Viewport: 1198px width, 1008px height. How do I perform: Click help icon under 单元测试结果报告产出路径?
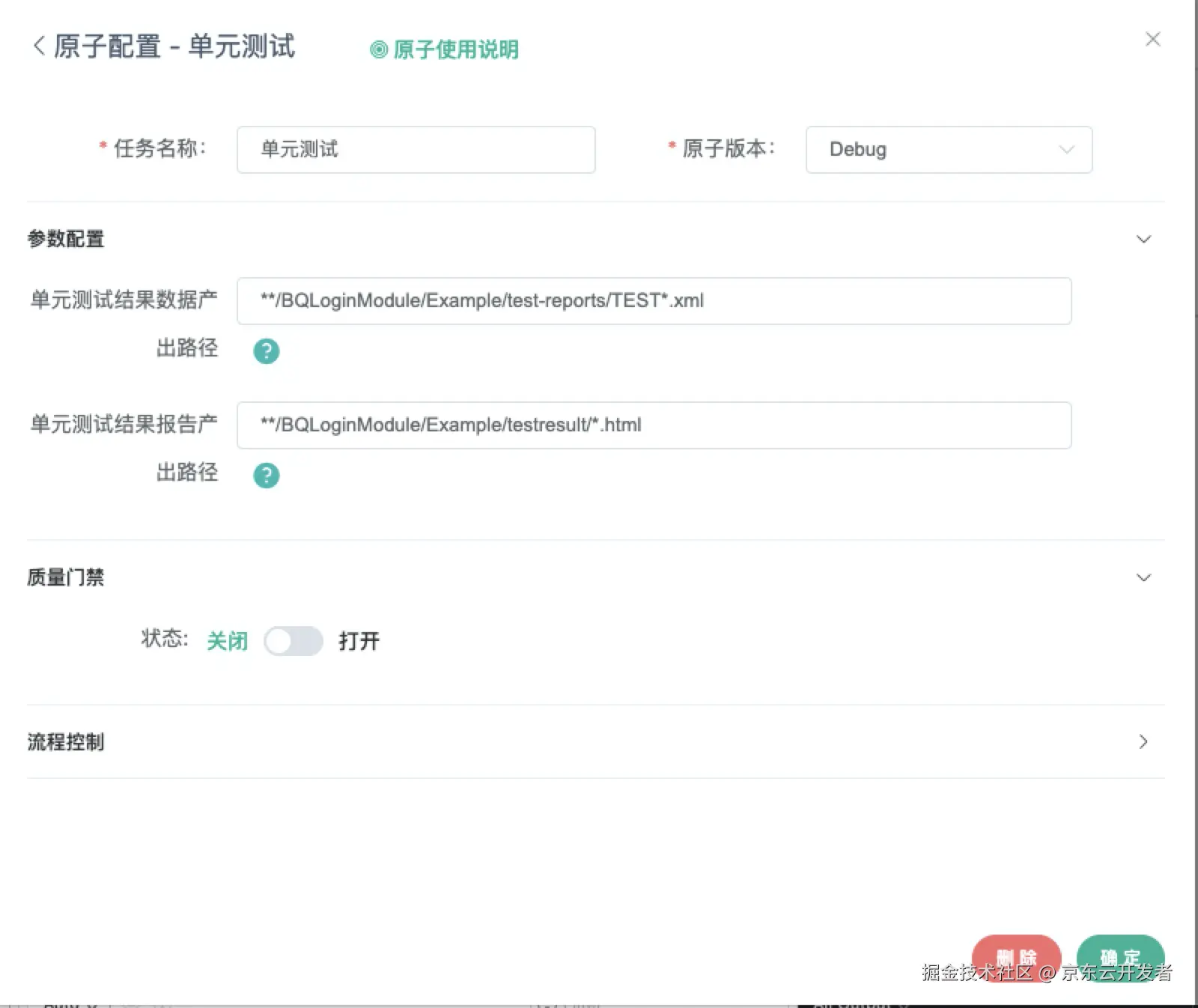click(267, 475)
